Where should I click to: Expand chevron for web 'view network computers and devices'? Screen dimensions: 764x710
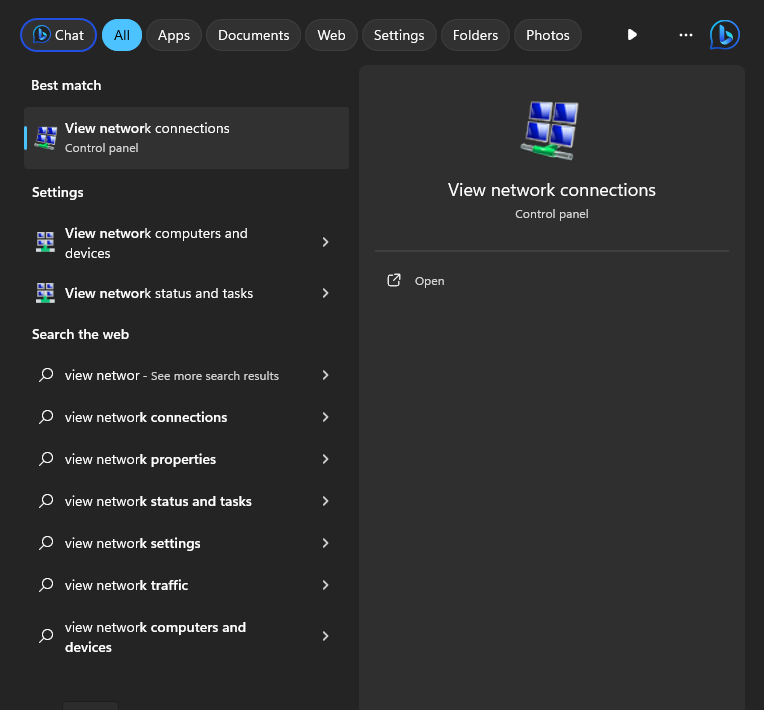(325, 635)
